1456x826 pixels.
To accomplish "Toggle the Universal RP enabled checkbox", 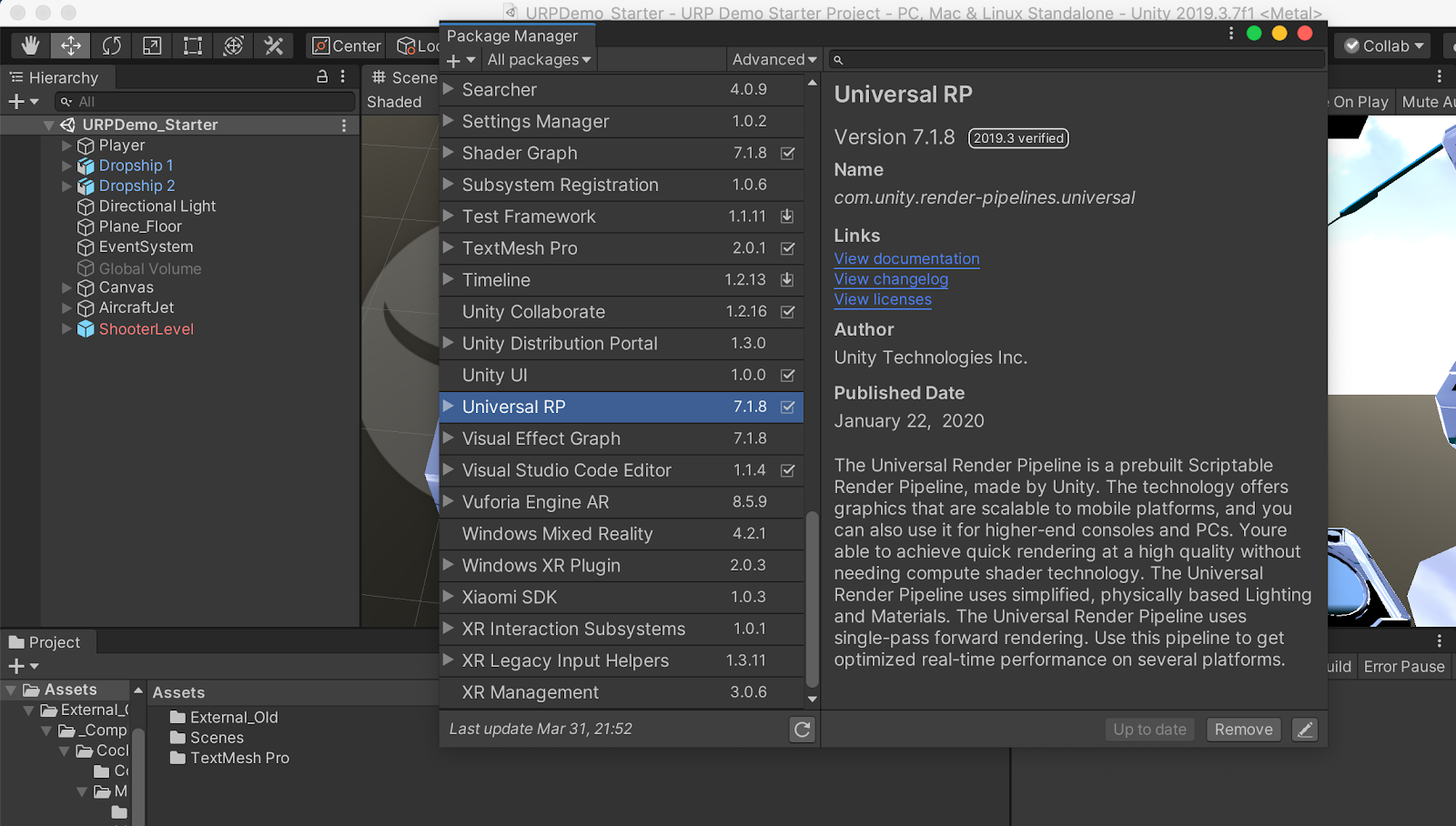I will click(x=786, y=407).
